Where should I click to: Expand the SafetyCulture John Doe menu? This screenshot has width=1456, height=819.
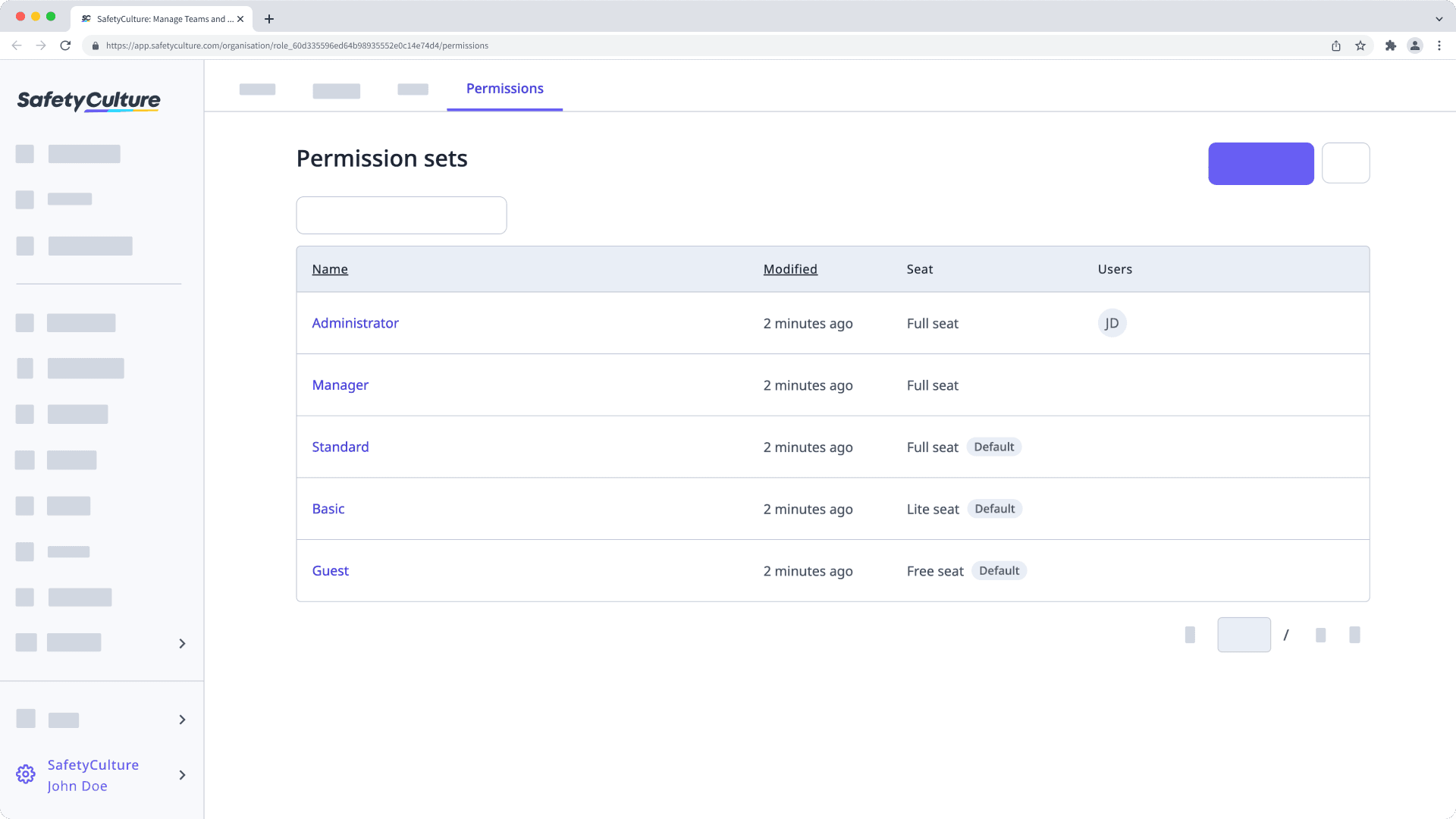182,775
